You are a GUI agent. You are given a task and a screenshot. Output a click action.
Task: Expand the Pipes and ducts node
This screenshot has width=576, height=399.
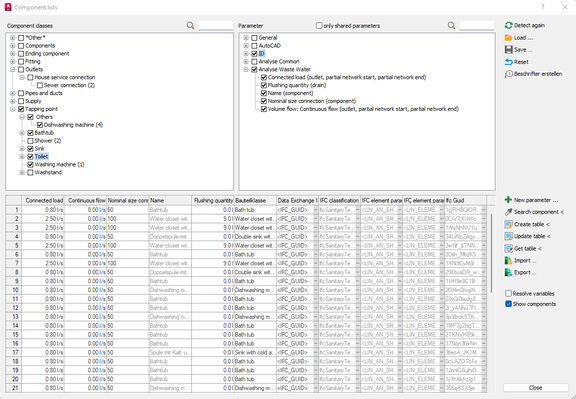pos(12,93)
